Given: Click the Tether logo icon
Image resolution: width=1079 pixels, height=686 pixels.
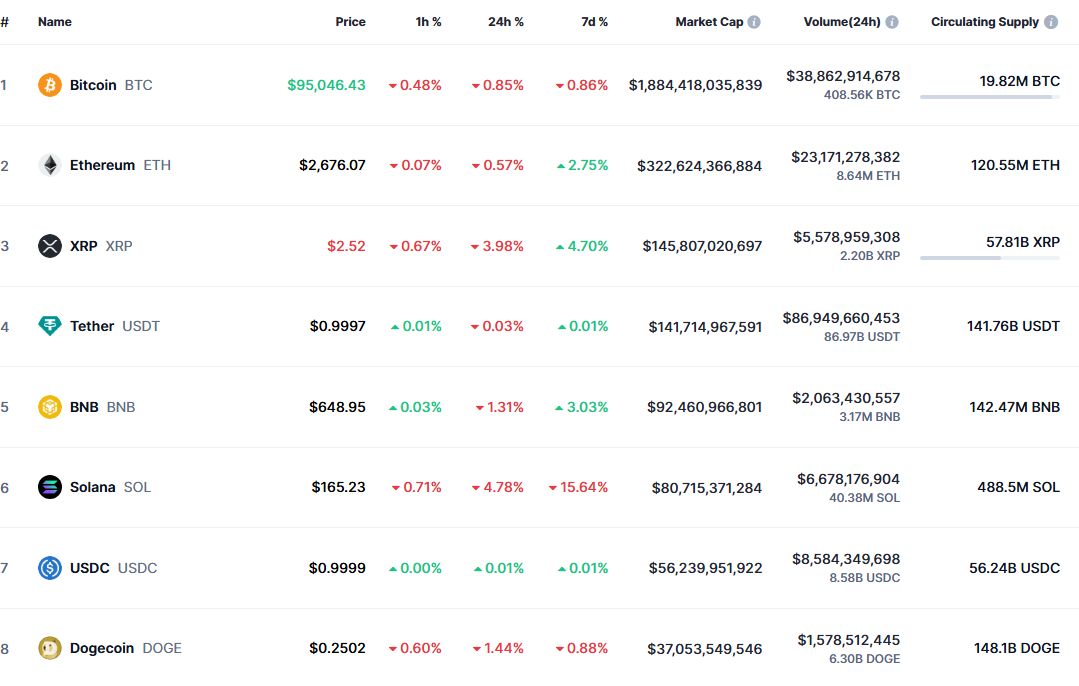Looking at the screenshot, I should pos(50,326).
